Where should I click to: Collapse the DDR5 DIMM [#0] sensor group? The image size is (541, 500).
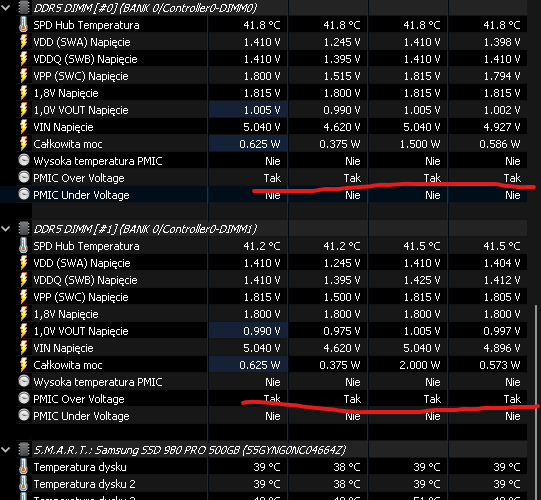(x=6, y=8)
